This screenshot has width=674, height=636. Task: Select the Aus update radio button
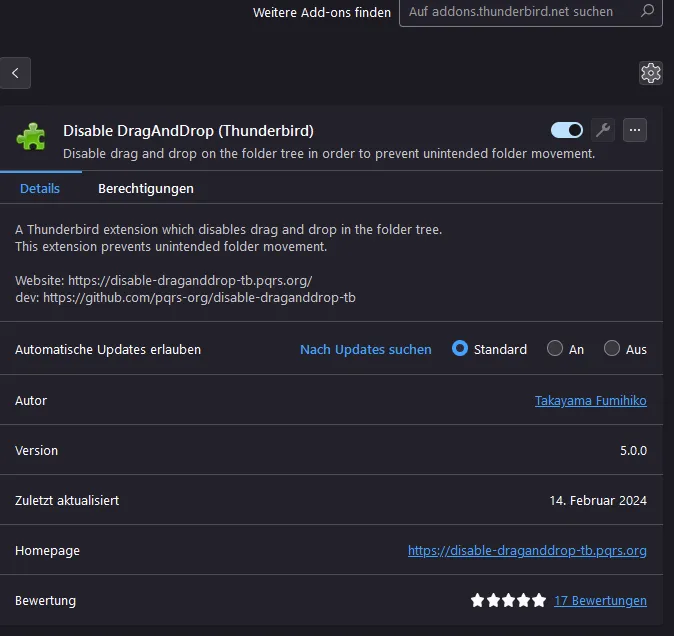click(612, 348)
